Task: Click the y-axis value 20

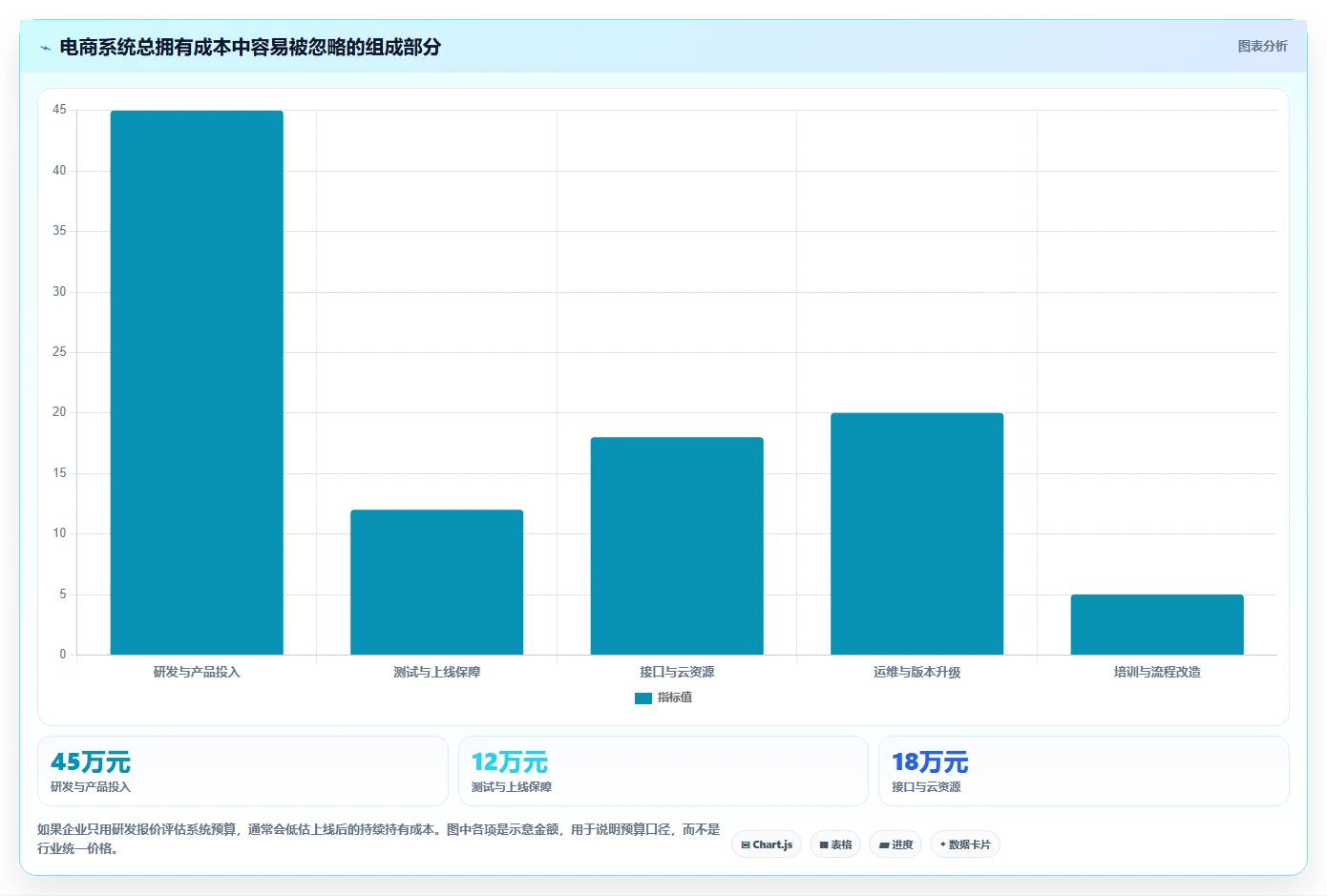Action: (x=59, y=412)
